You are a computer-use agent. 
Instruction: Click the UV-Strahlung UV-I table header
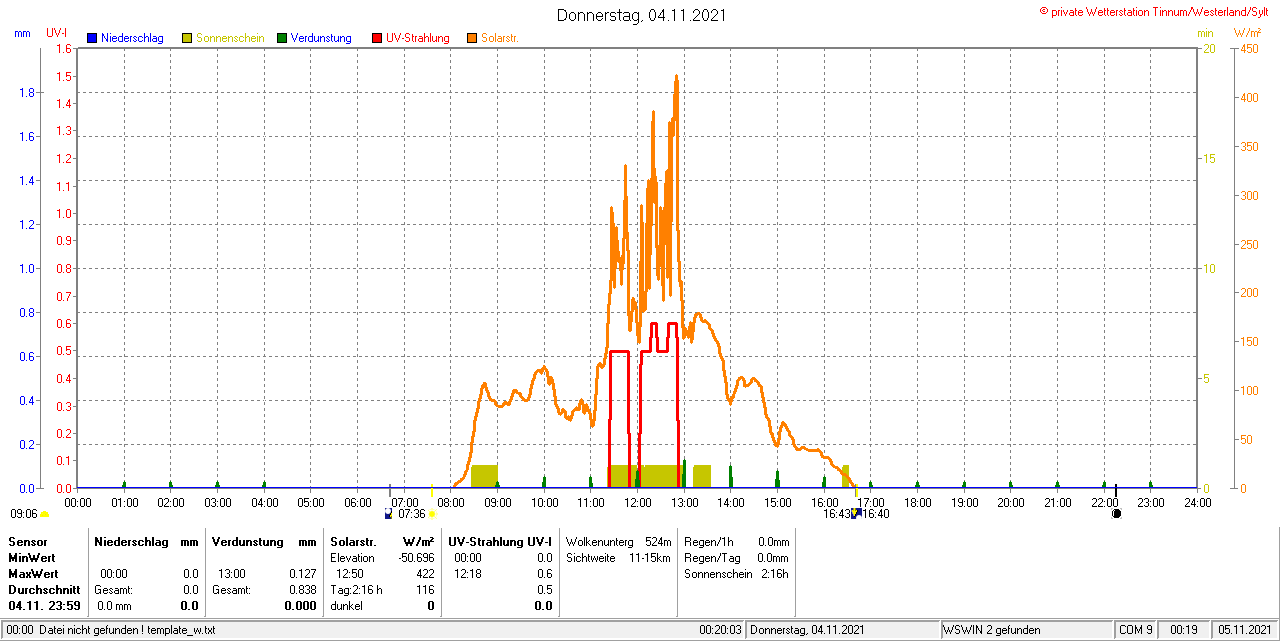[x=500, y=541]
